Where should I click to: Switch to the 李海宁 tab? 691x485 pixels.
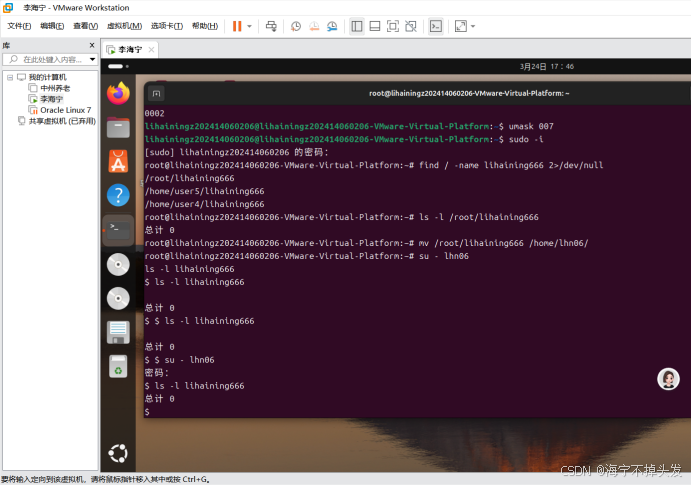tap(130, 50)
